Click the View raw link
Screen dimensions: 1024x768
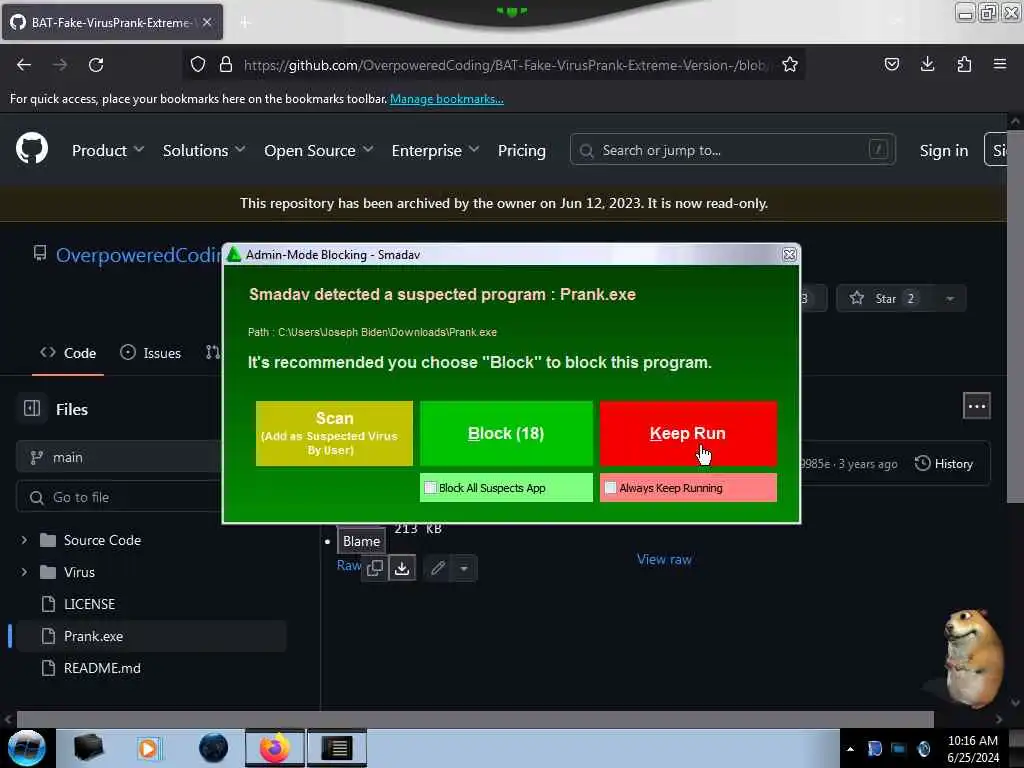click(664, 559)
